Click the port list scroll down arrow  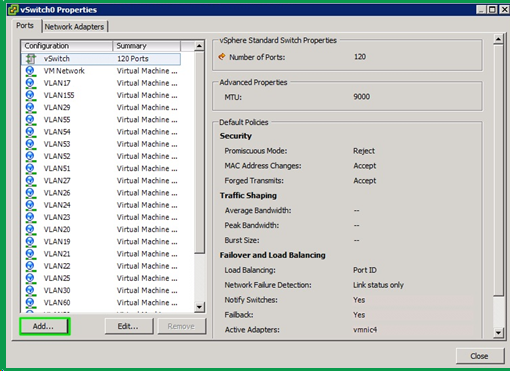[199, 307]
